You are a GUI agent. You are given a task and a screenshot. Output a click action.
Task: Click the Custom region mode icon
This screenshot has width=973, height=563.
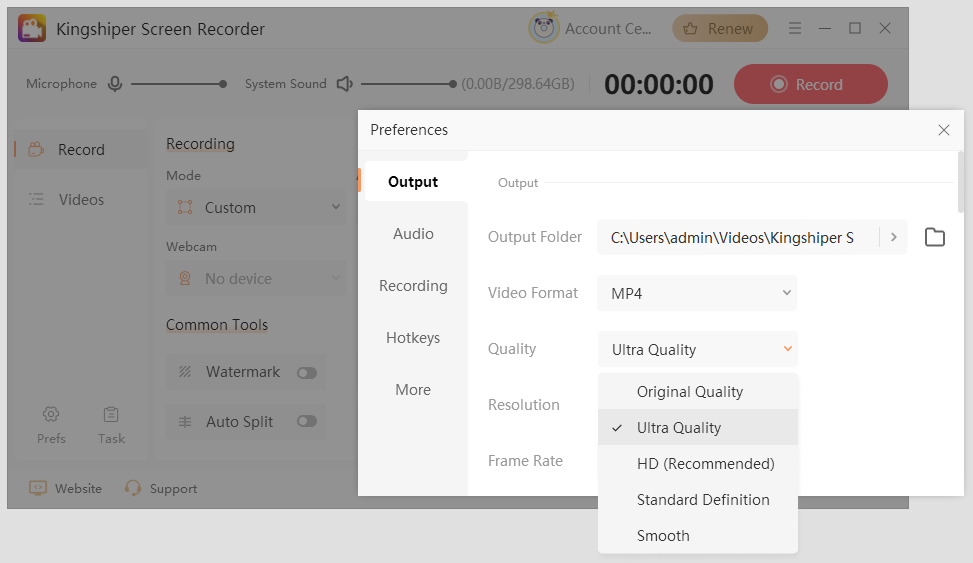coord(185,207)
